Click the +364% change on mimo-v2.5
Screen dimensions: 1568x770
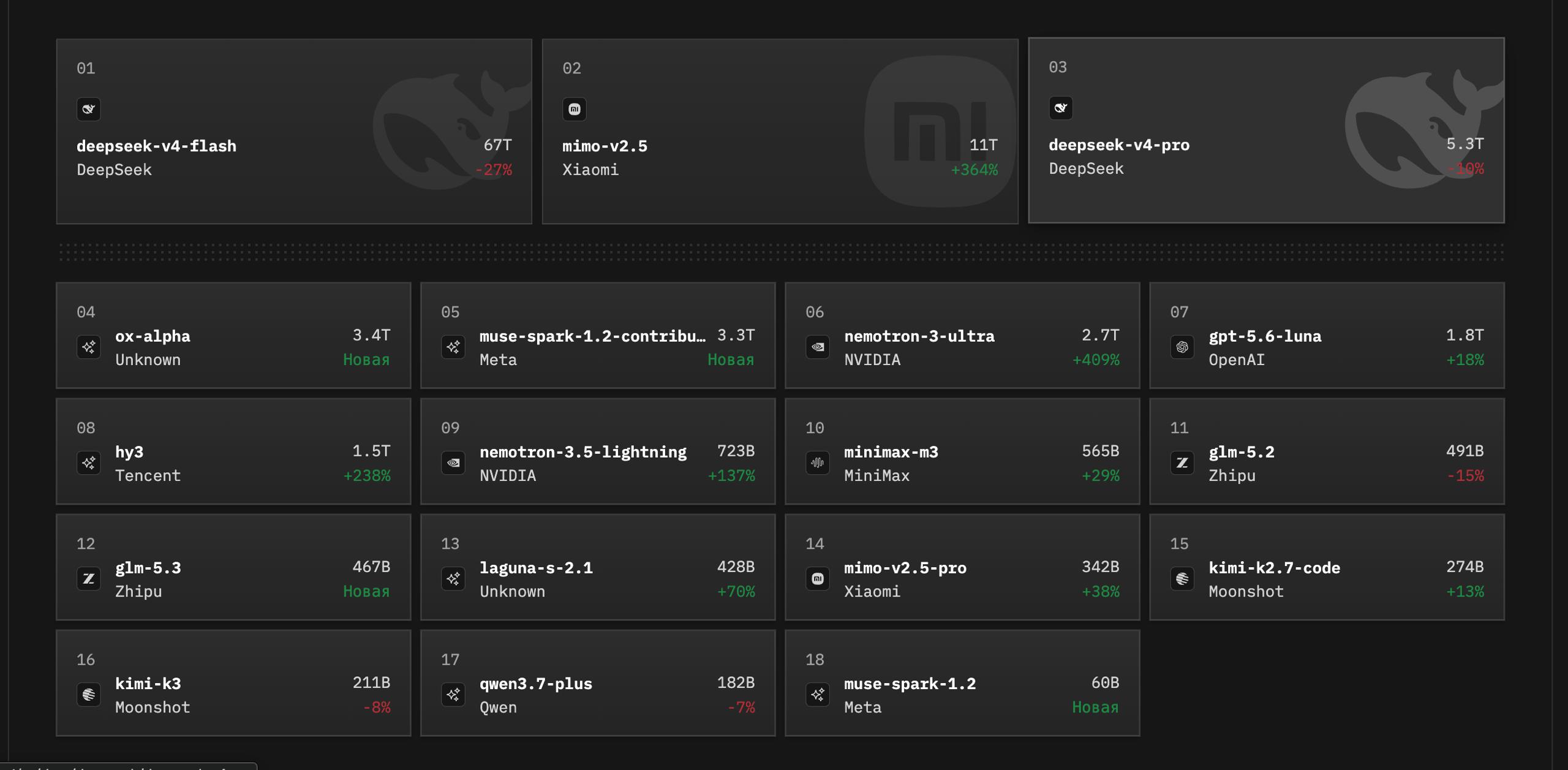(974, 170)
